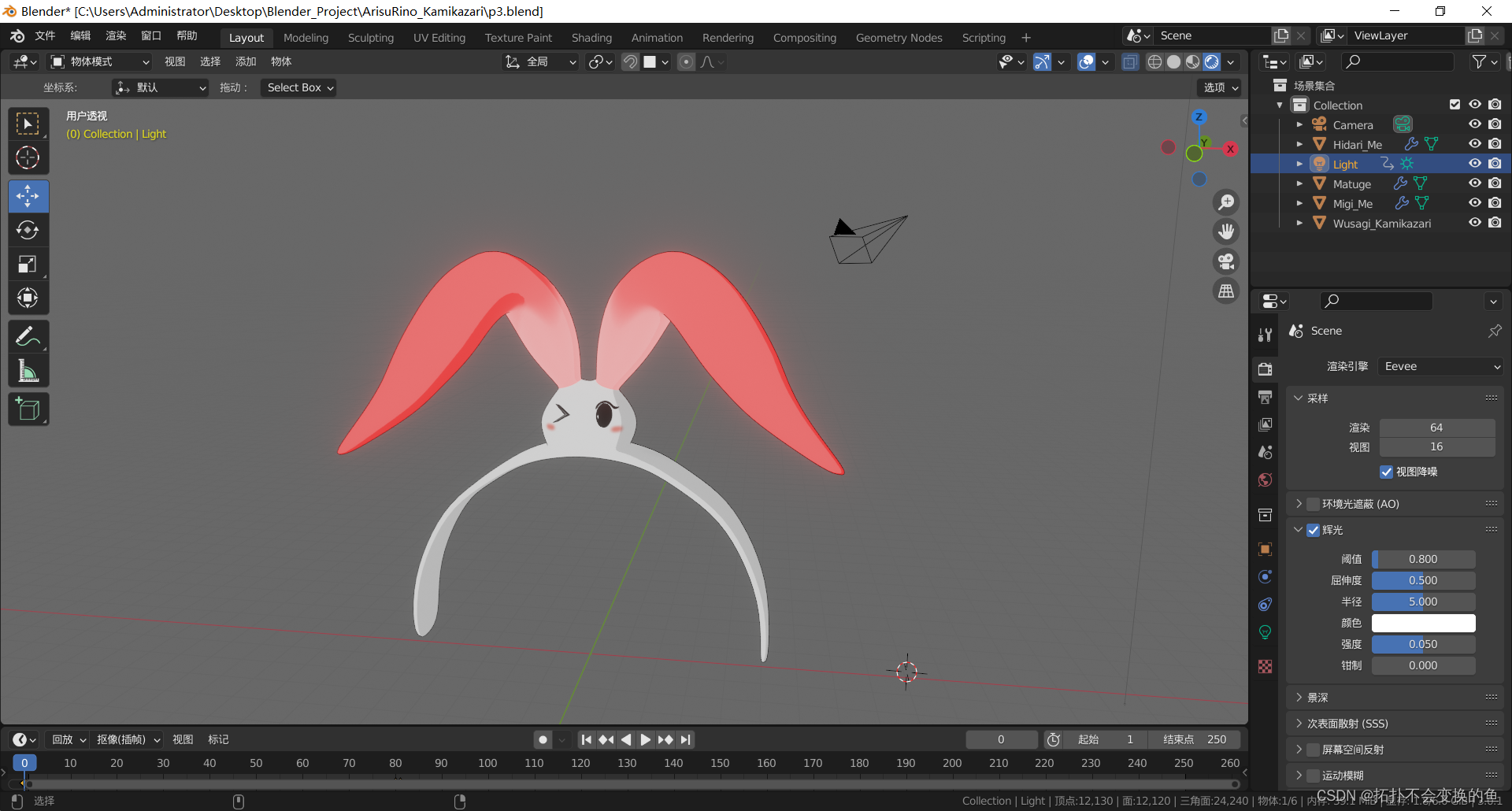This screenshot has width=1512, height=811.
Task: Select the Rotate tool
Action: click(28, 230)
